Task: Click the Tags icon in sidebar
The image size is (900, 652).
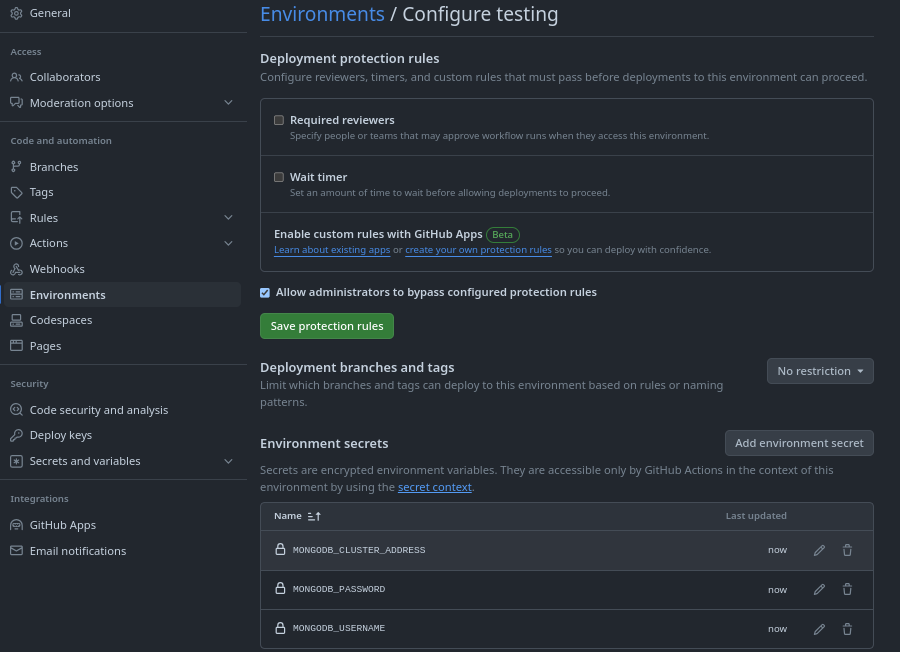Action: 16,192
